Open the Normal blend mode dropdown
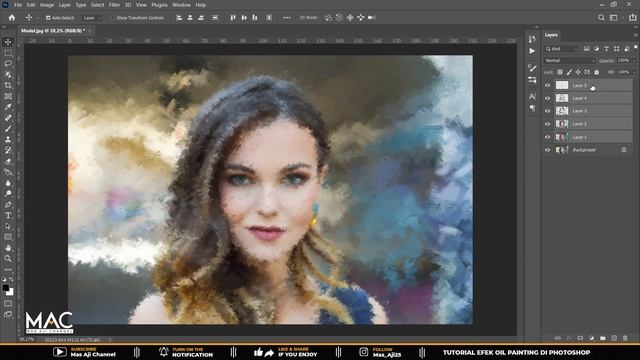The width and height of the screenshot is (640, 360). (569, 60)
